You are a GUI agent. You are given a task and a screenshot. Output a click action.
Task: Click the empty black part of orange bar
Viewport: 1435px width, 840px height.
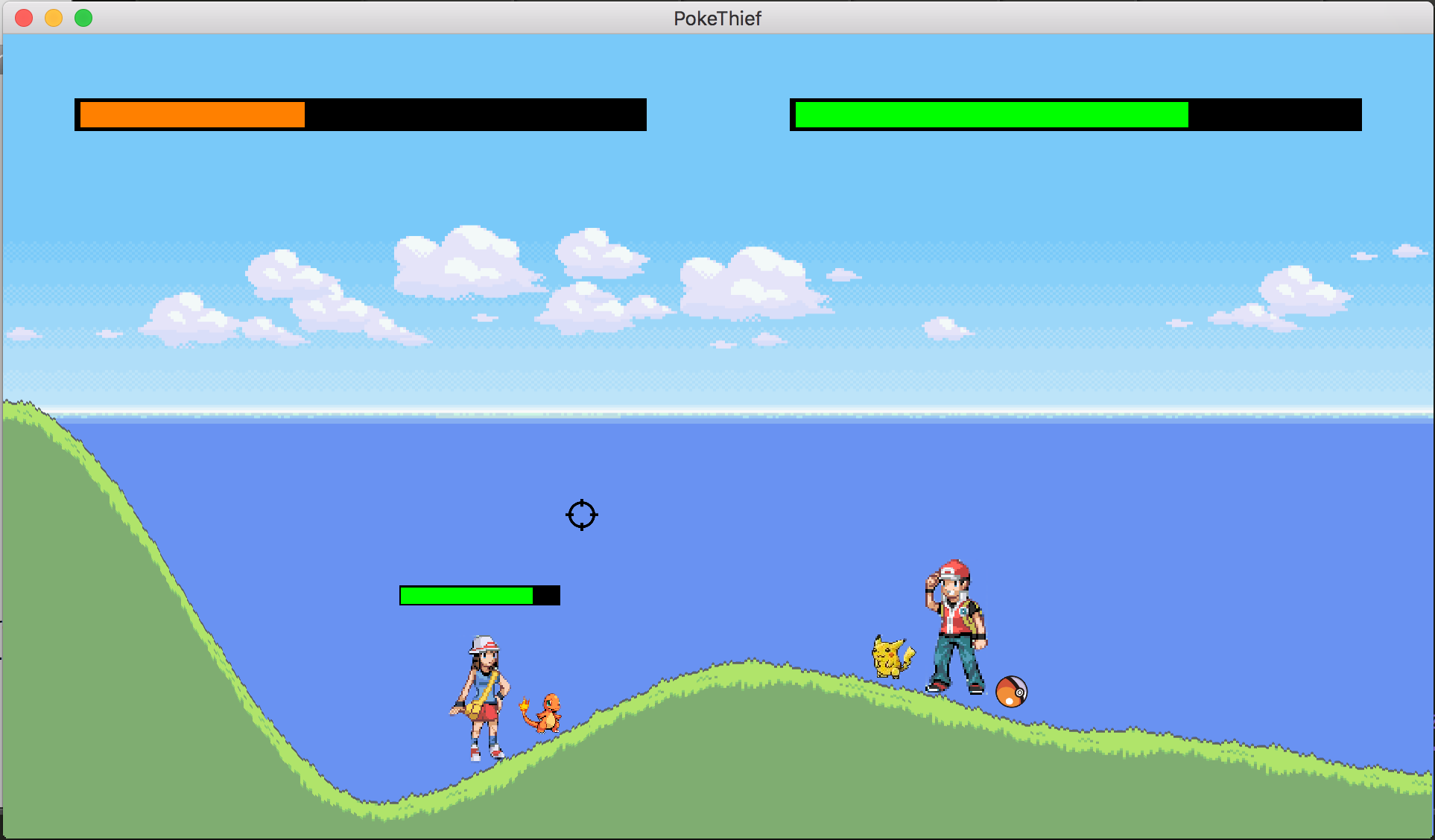(x=475, y=115)
